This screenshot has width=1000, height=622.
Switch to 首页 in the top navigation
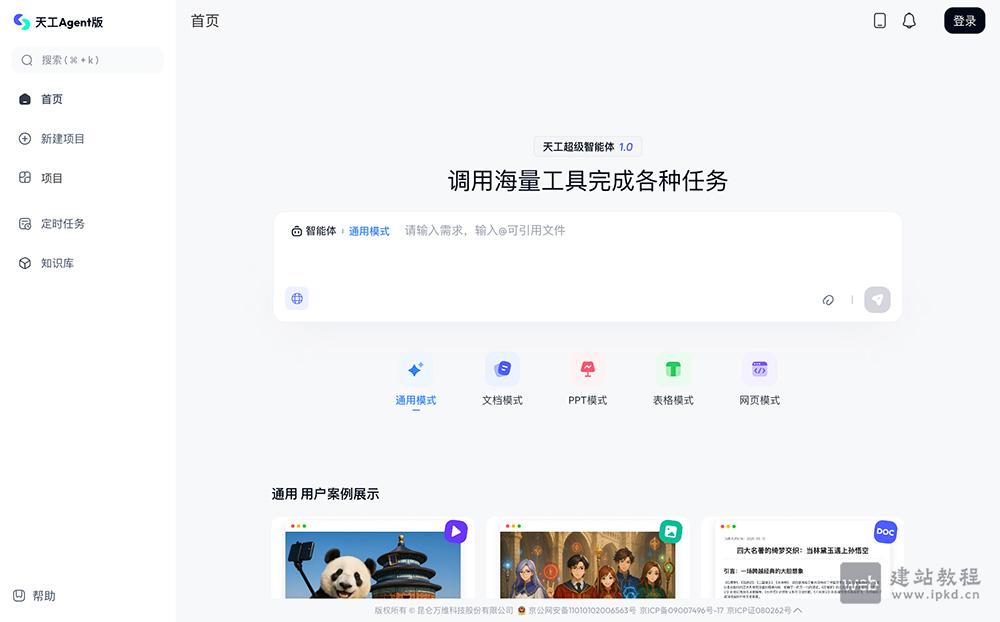pyautogui.click(x=204, y=20)
